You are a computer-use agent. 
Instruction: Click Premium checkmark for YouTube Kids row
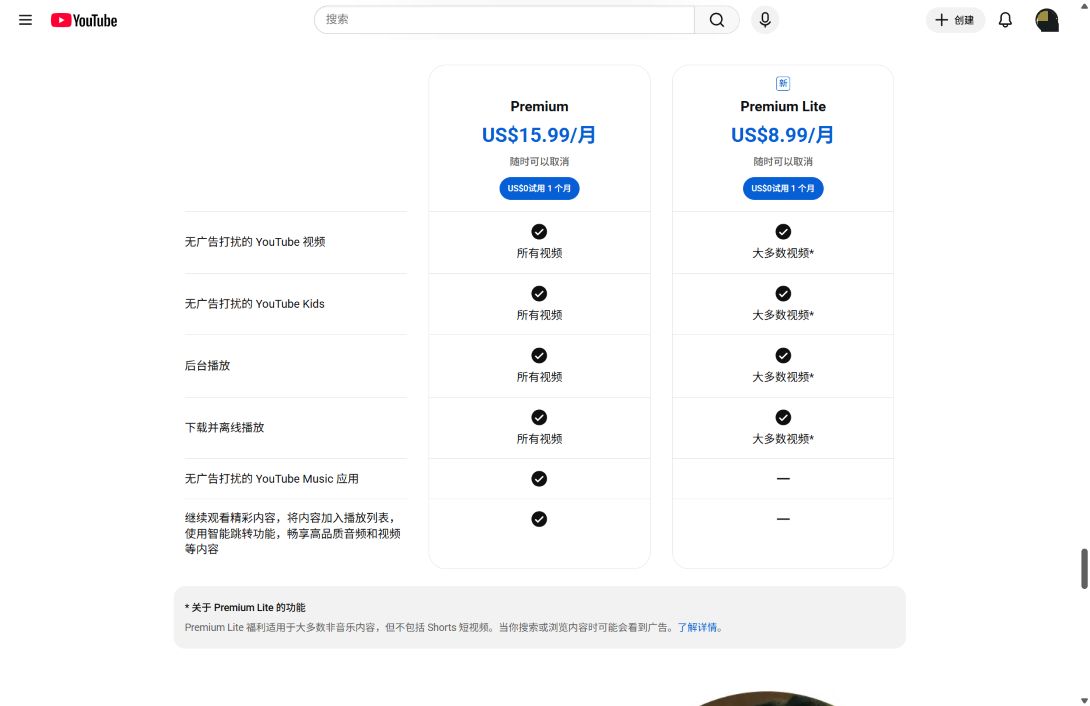coord(539,293)
